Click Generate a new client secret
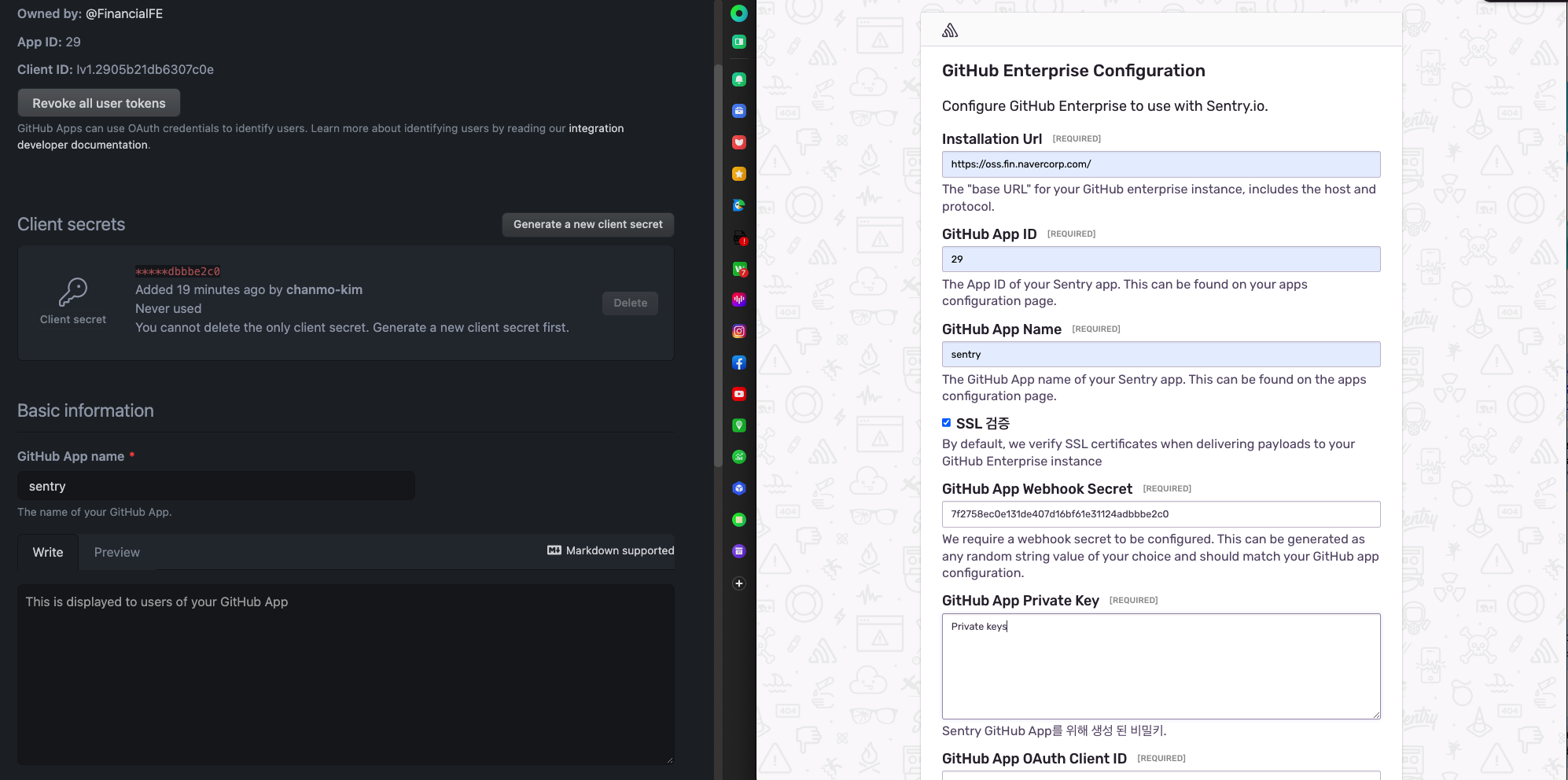 point(587,224)
